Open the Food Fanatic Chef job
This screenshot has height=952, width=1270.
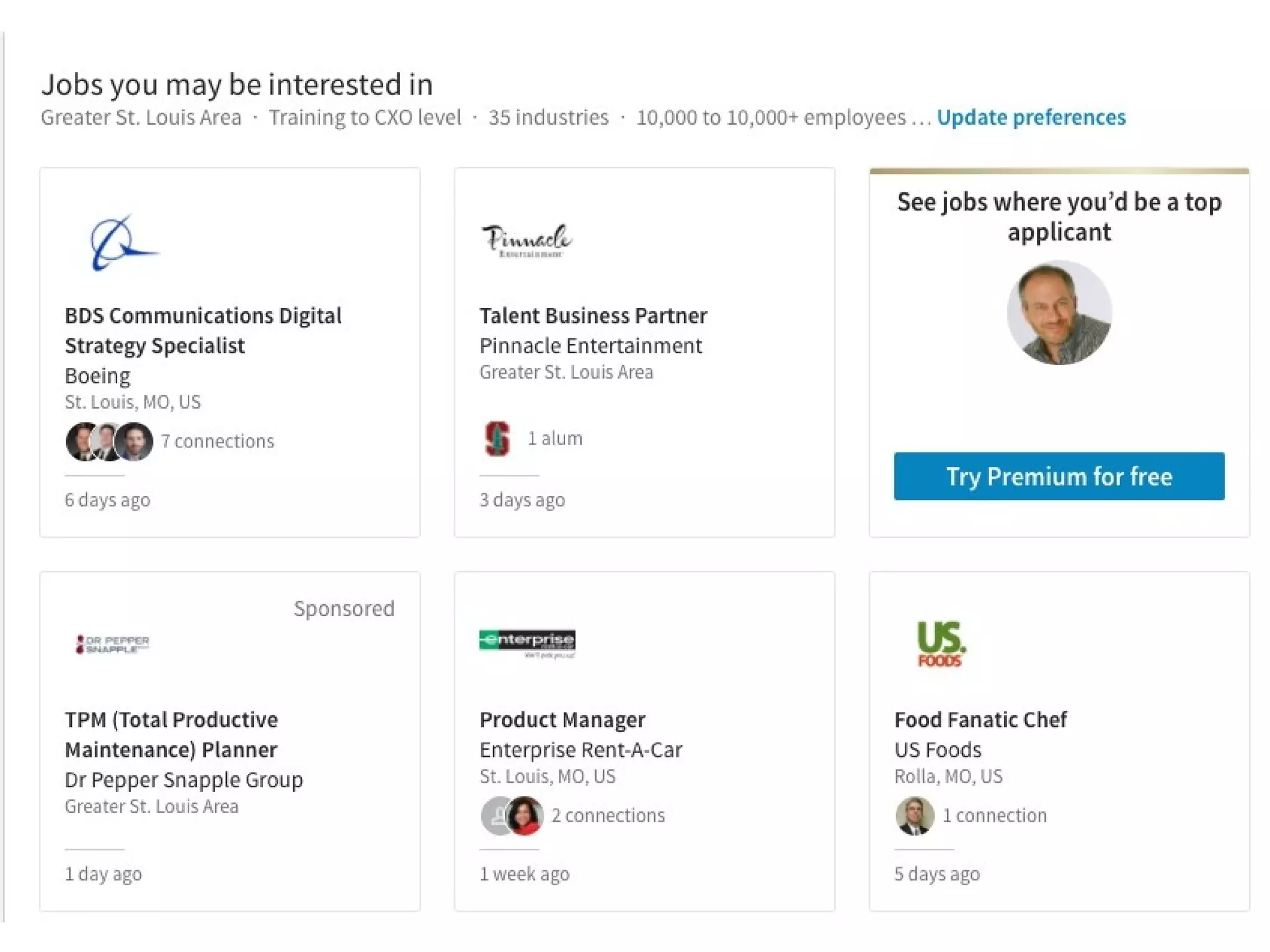980,720
